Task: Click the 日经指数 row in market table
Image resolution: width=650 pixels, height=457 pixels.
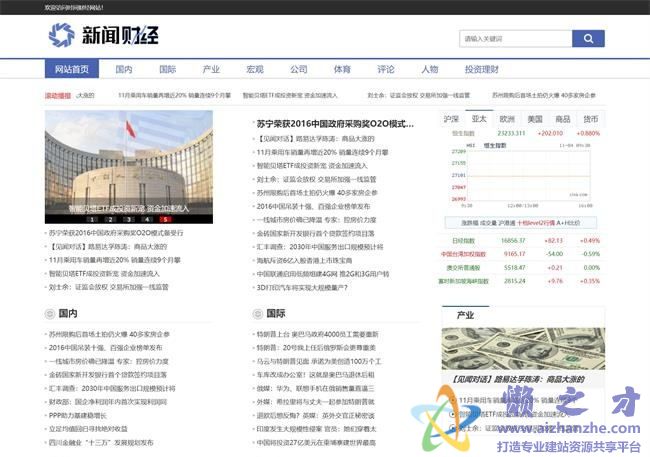Action: click(520, 241)
